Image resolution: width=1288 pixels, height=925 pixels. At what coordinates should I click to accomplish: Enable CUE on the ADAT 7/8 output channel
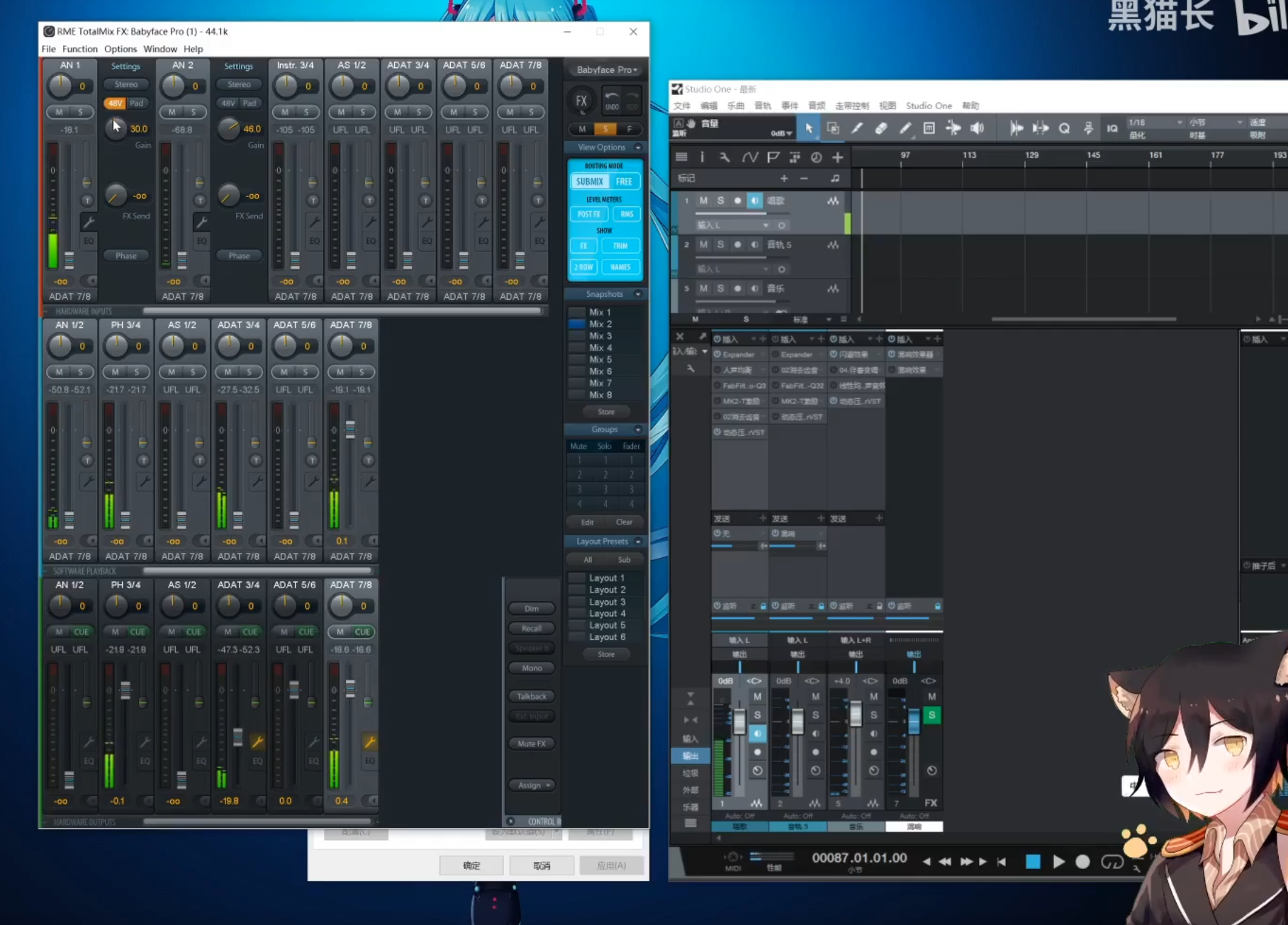pos(362,632)
